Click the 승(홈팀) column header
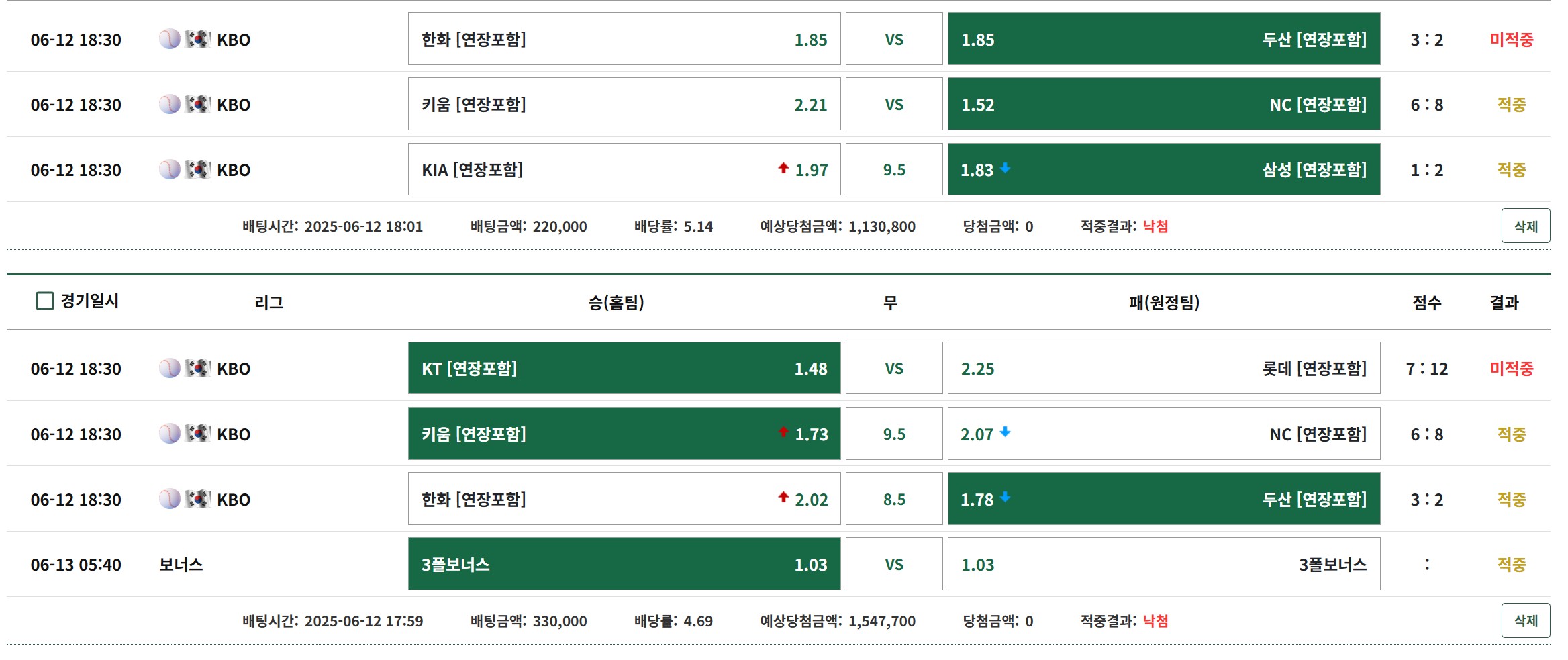The height and width of the screenshot is (660, 1568). (616, 303)
